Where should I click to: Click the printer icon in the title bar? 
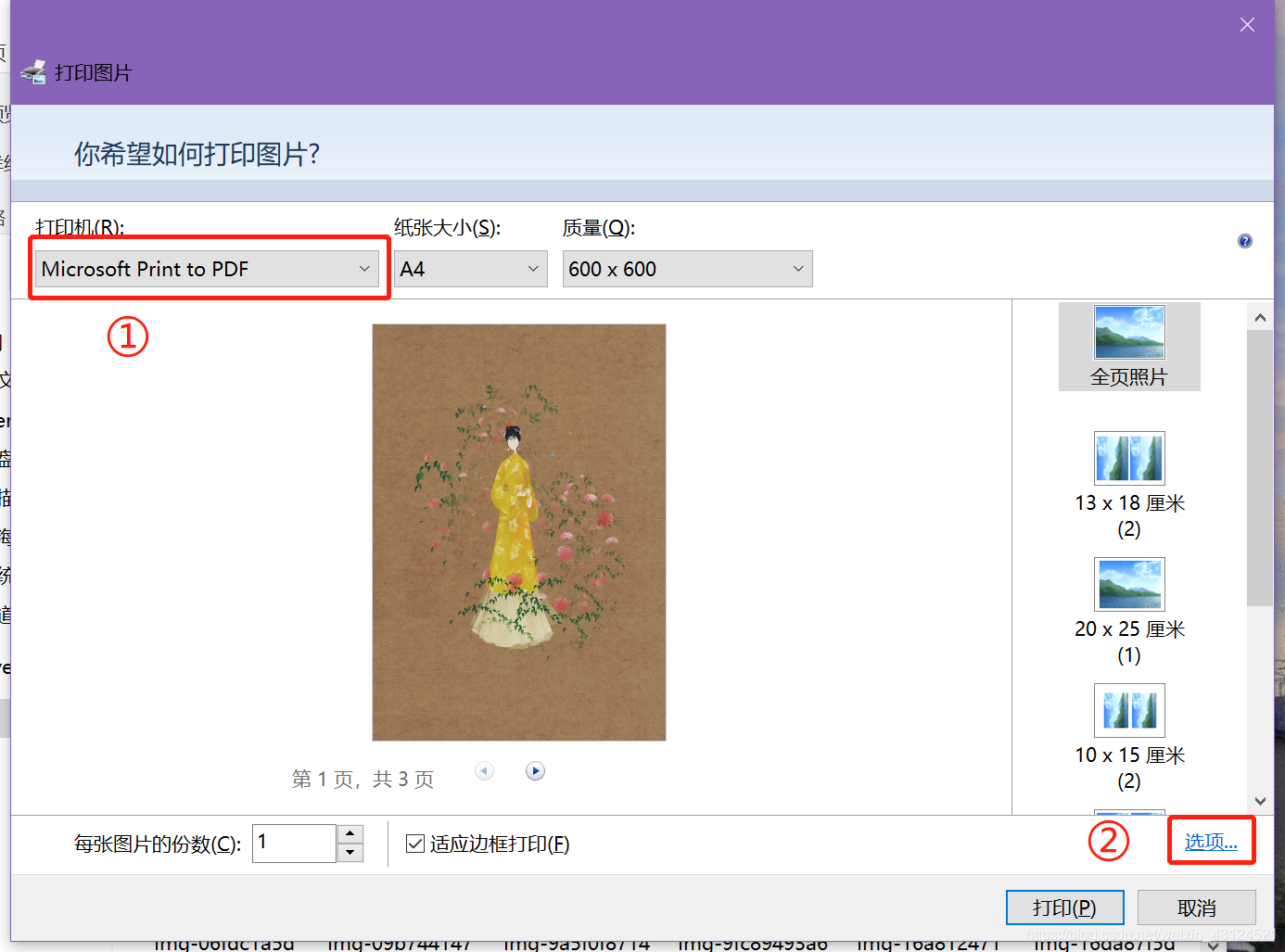33,72
